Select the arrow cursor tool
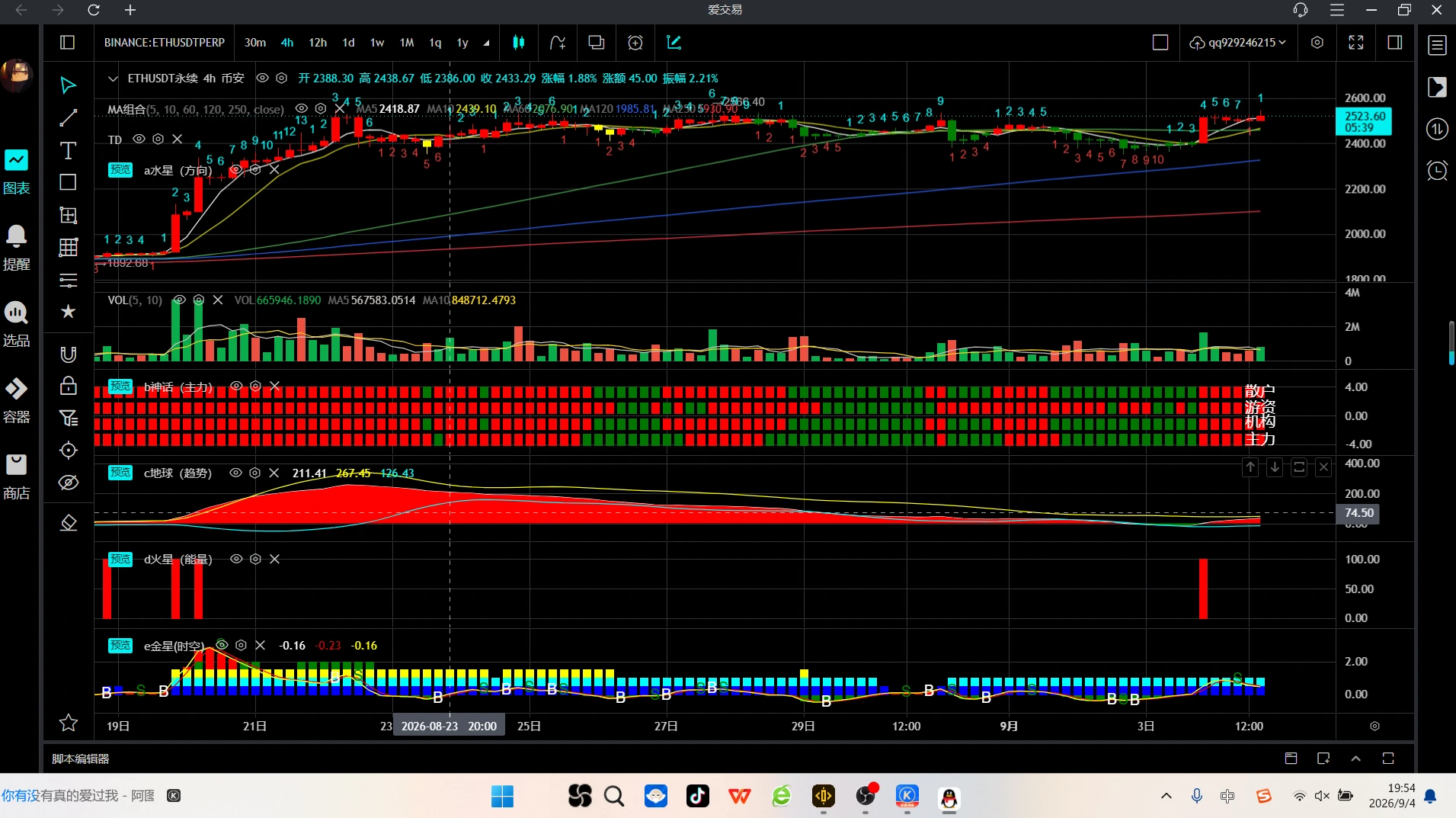Viewport: 1456px width, 818px height. (x=68, y=85)
